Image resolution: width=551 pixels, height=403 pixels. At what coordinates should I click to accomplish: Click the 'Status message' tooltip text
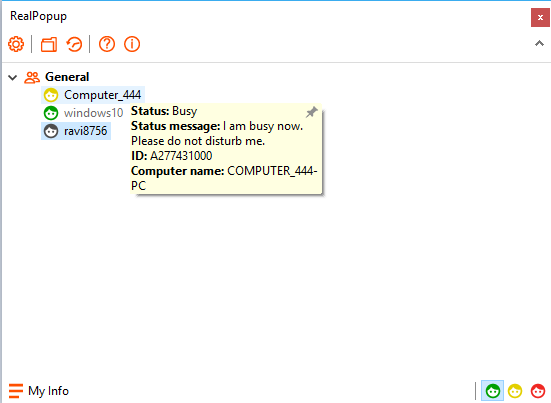(x=217, y=134)
